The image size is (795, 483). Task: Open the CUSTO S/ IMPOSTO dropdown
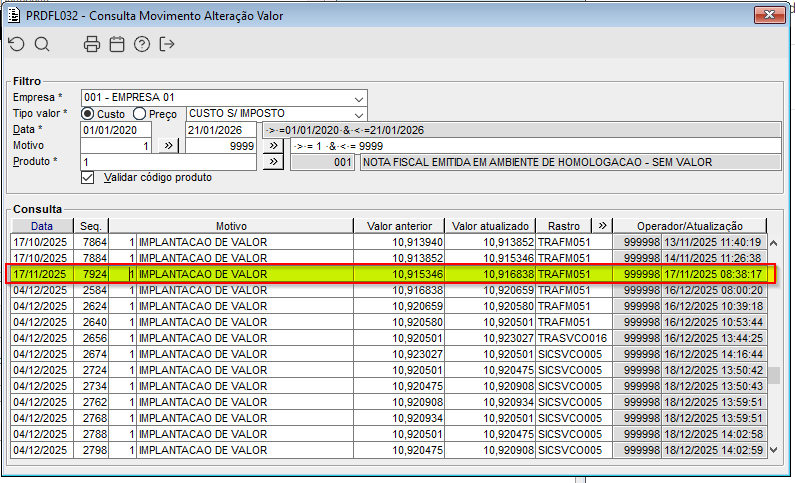coord(358,114)
